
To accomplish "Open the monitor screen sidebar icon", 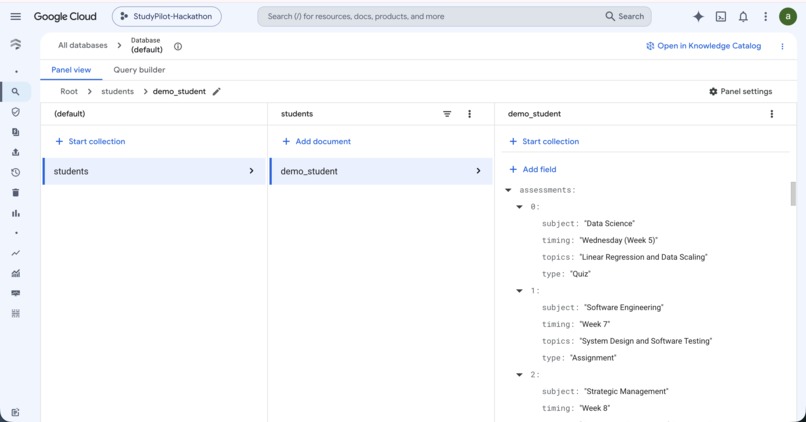I will (x=16, y=293).
